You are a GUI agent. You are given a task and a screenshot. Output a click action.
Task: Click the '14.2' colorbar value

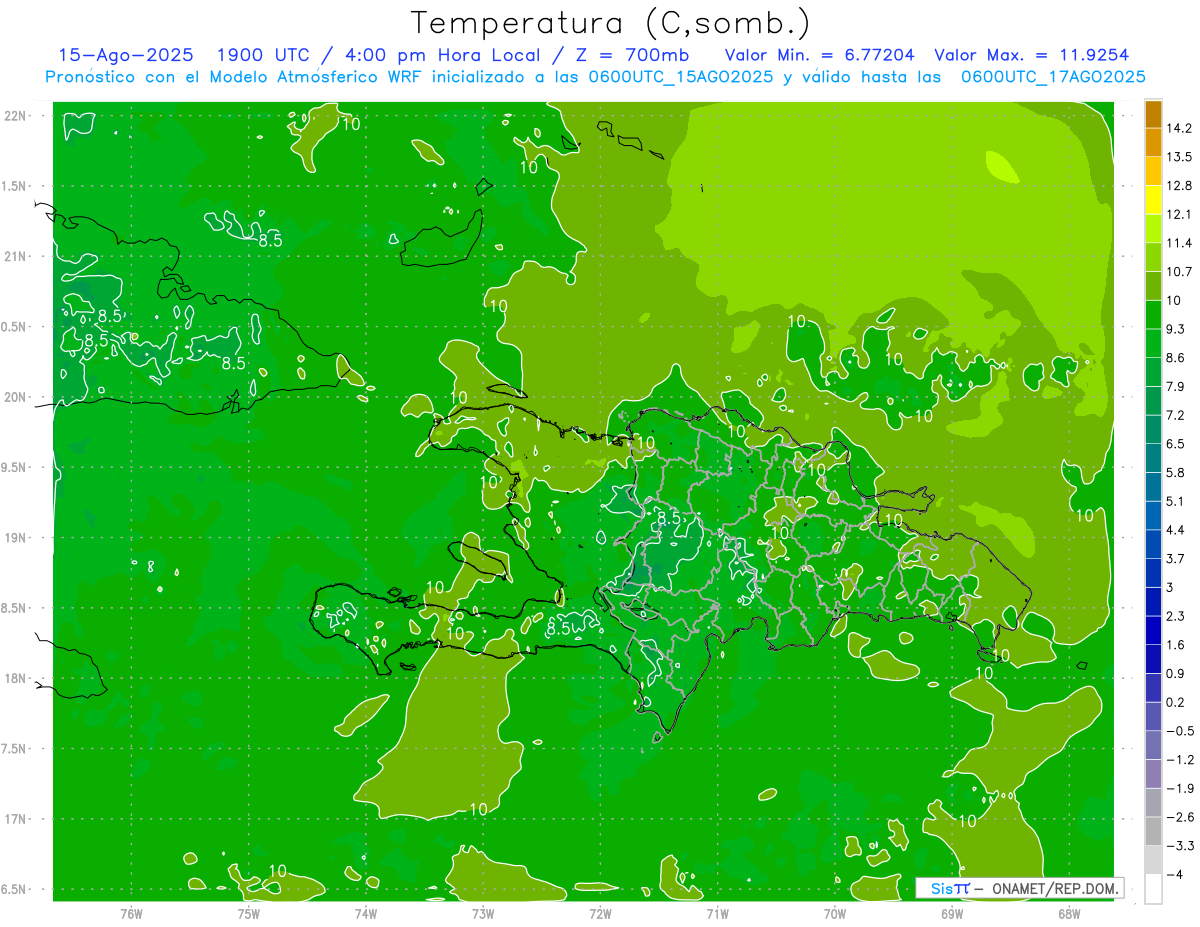point(1179,128)
